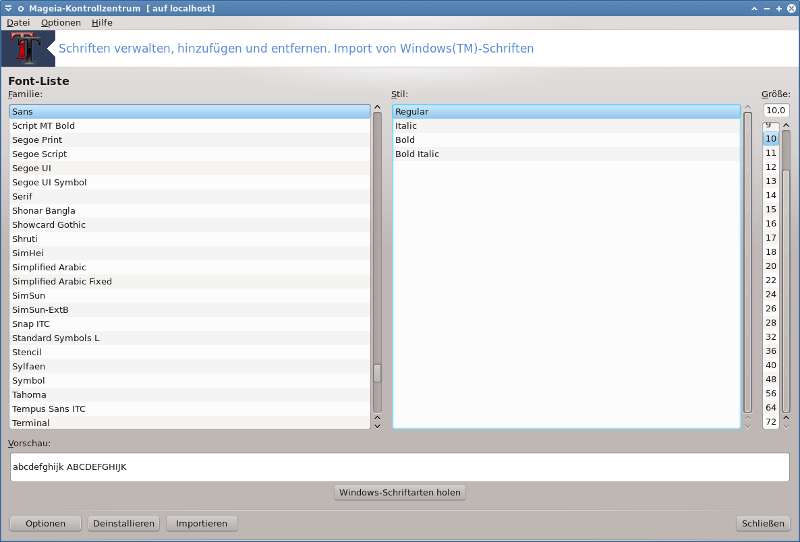Open the Datei menu

pos(18,22)
